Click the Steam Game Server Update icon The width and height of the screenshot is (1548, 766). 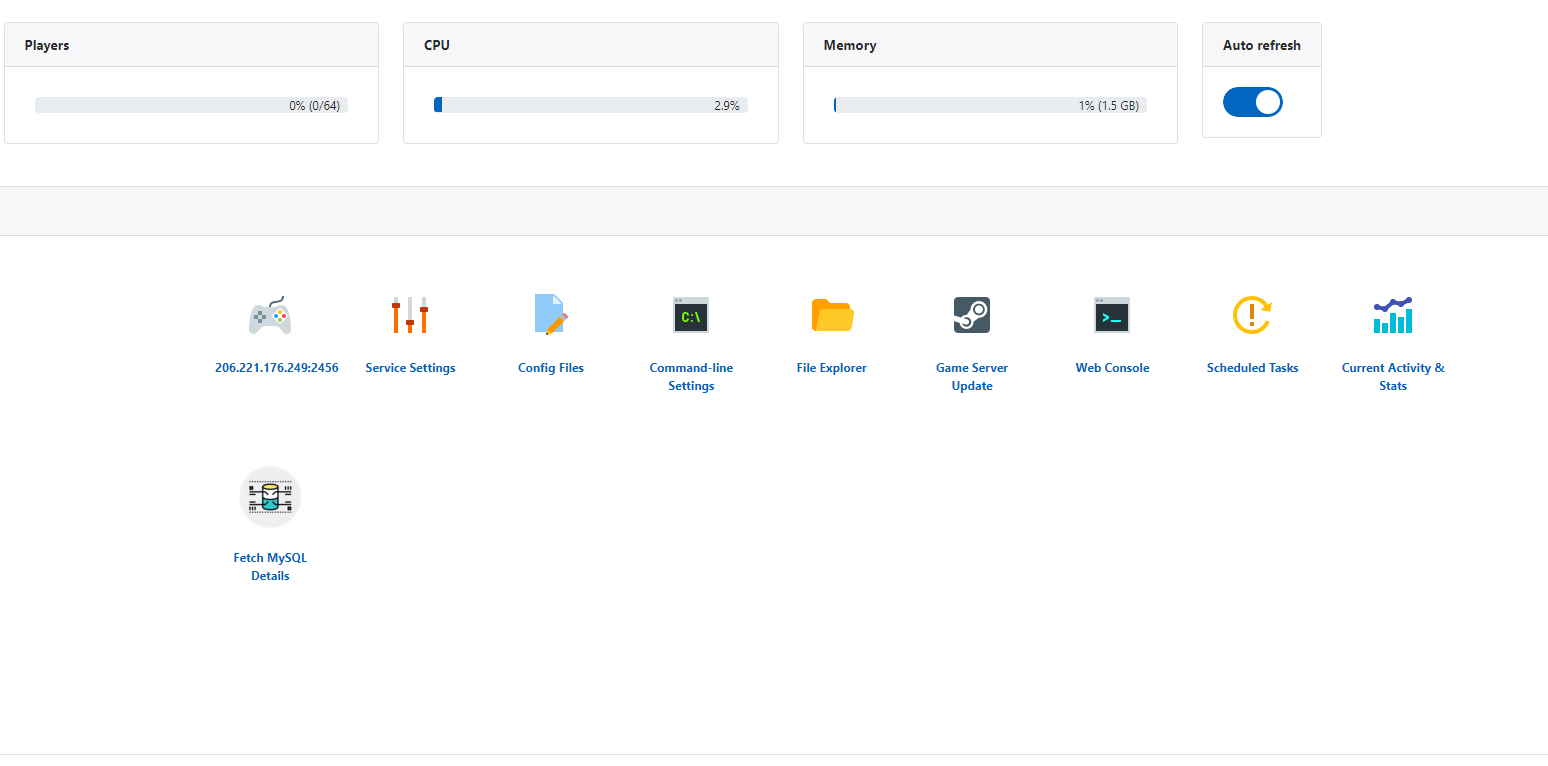point(972,315)
